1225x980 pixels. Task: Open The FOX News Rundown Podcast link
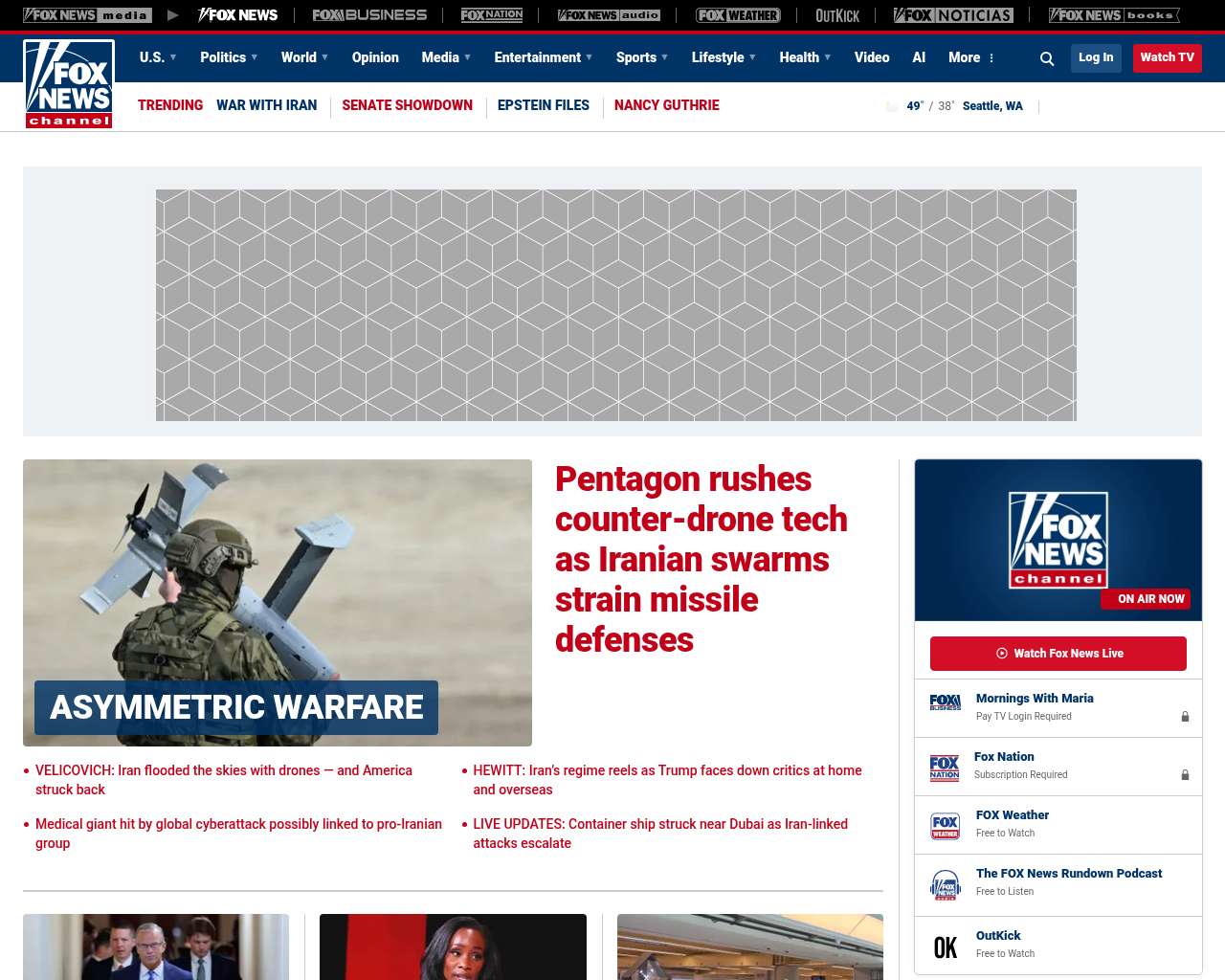pos(1069,874)
